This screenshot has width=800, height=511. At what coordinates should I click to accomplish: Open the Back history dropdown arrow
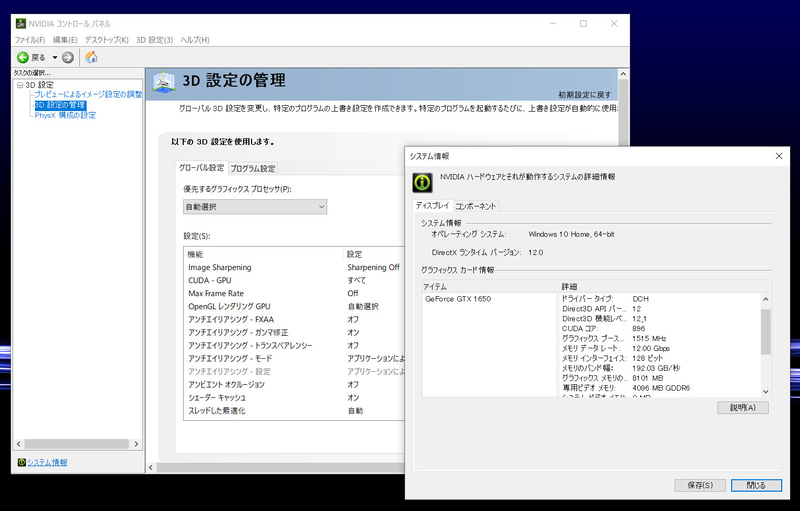coord(55,57)
